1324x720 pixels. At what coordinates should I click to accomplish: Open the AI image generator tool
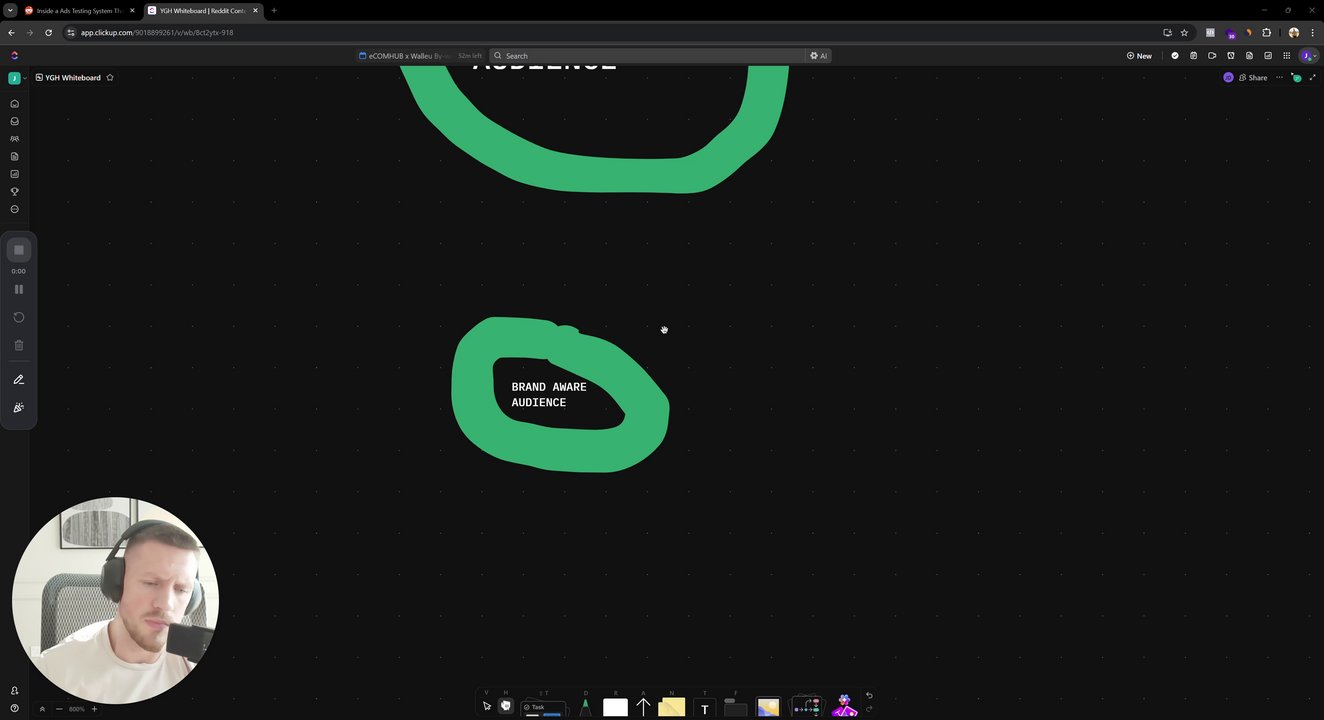[845, 706]
